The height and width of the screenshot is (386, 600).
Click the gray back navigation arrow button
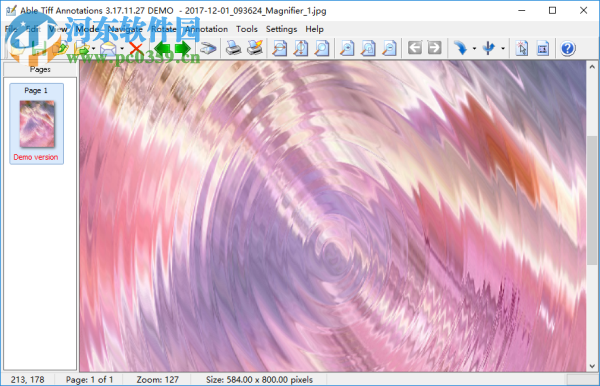coord(415,48)
